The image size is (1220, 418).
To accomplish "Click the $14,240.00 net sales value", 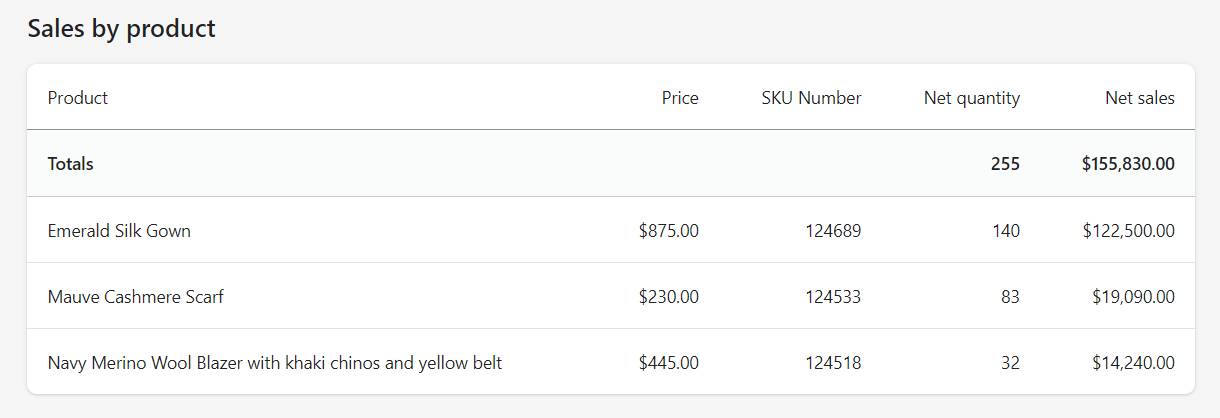I will pos(1133,363).
